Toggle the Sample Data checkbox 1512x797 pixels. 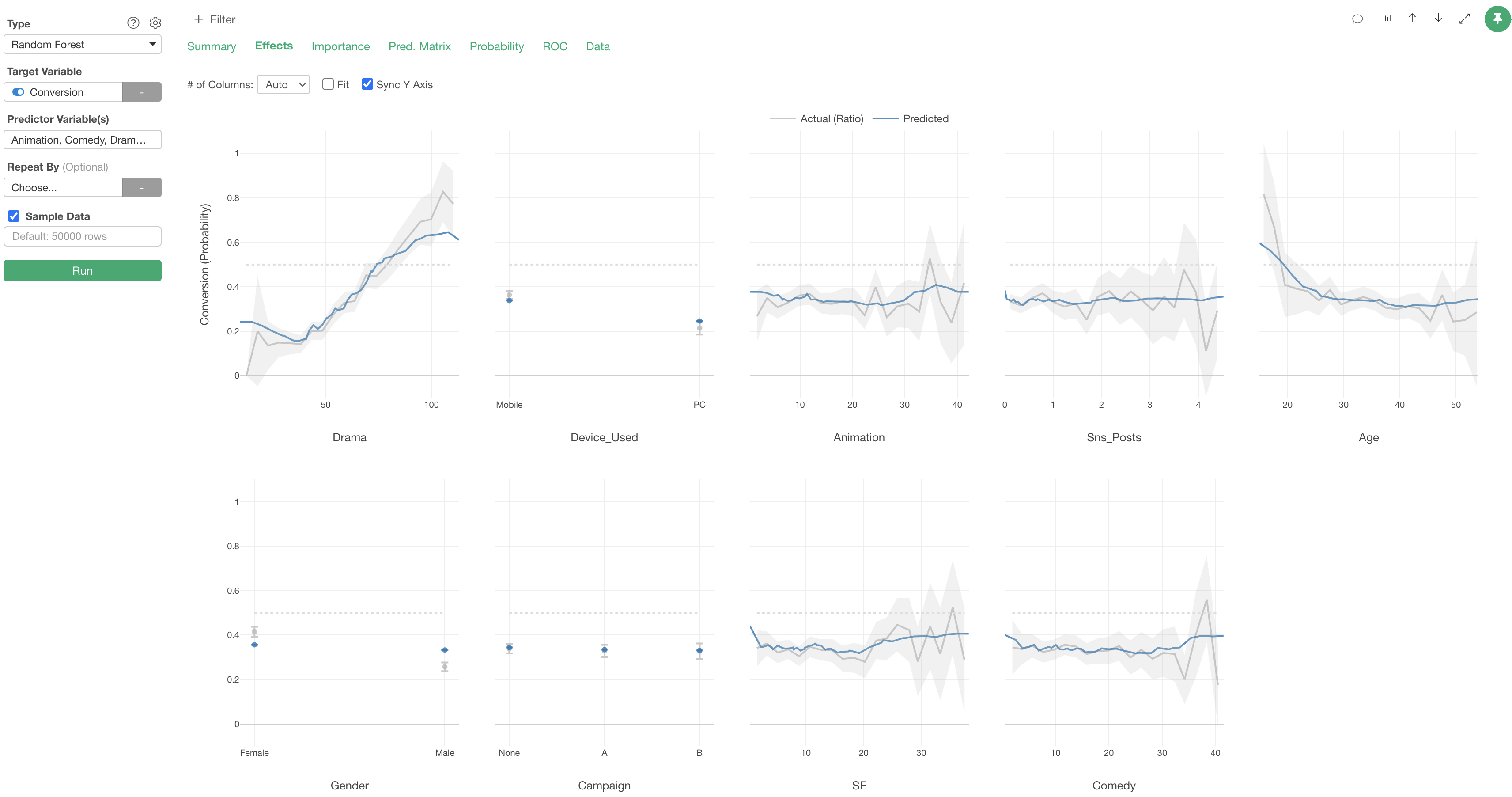click(14, 216)
